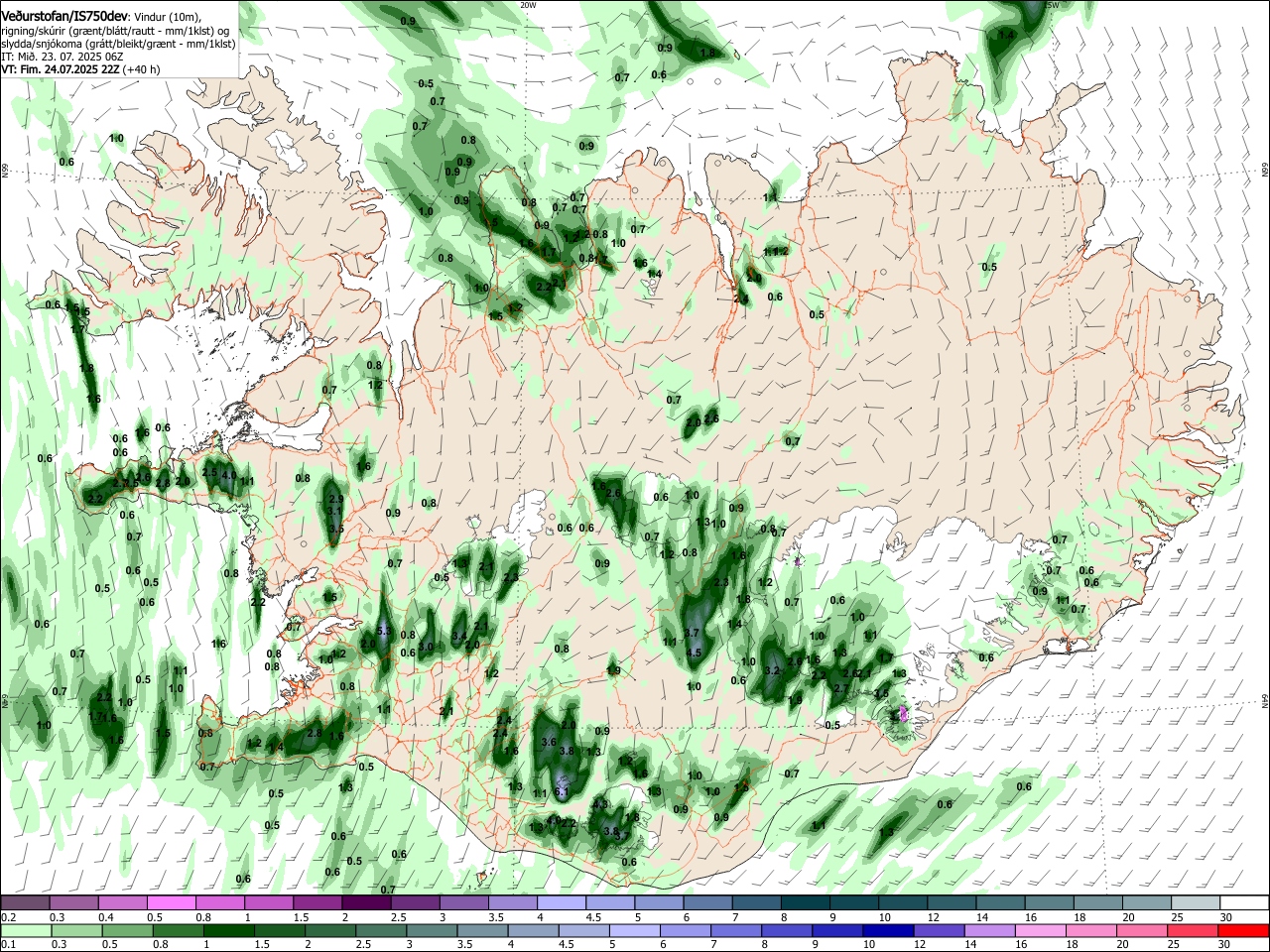Select the 20W longitude label at map top
Viewport: 1270px width, 952px height.
[x=529, y=4]
